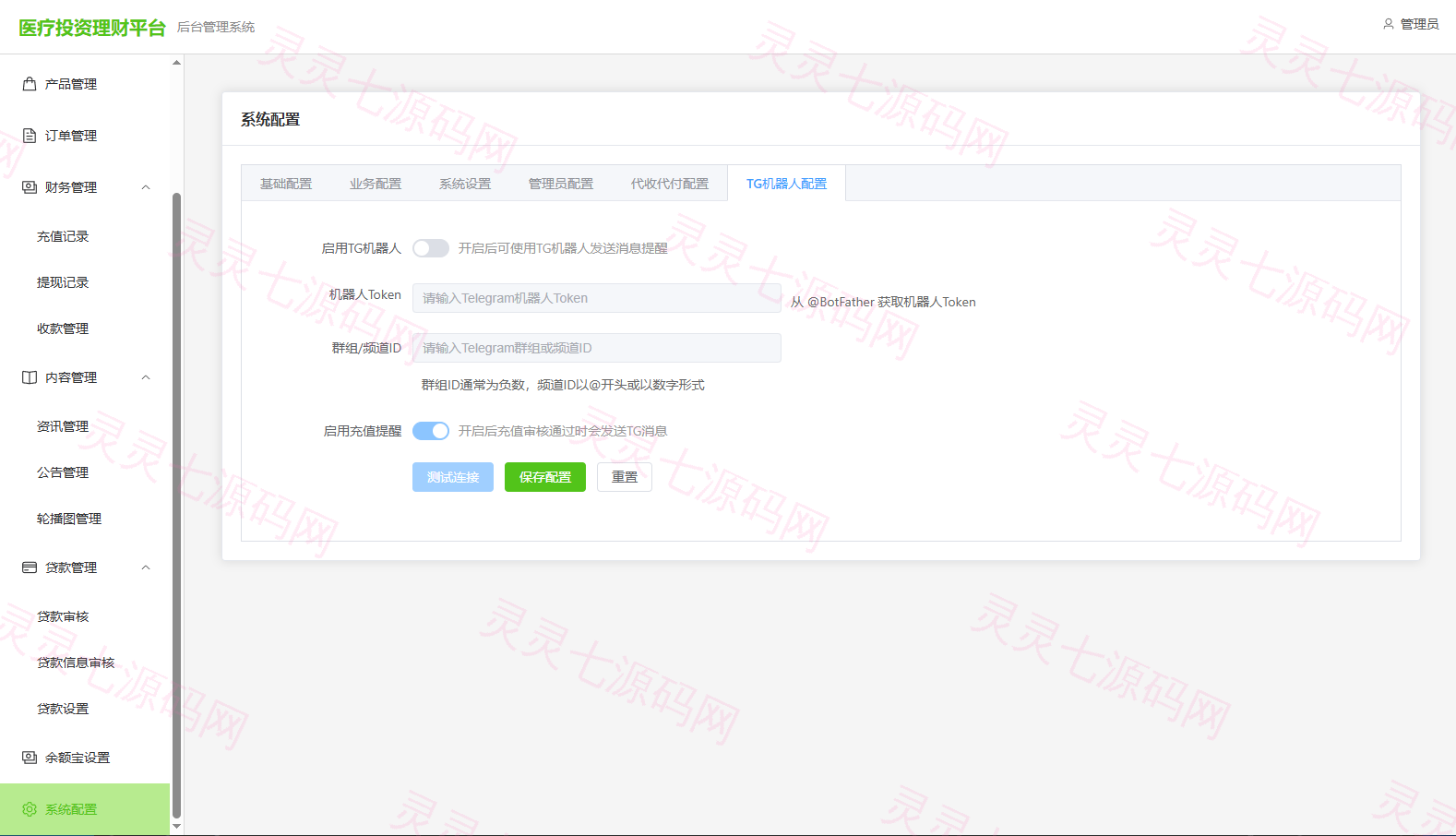The image size is (1456, 836).
Task: Toggle the 启用充值提醒 switch
Action: (431, 431)
